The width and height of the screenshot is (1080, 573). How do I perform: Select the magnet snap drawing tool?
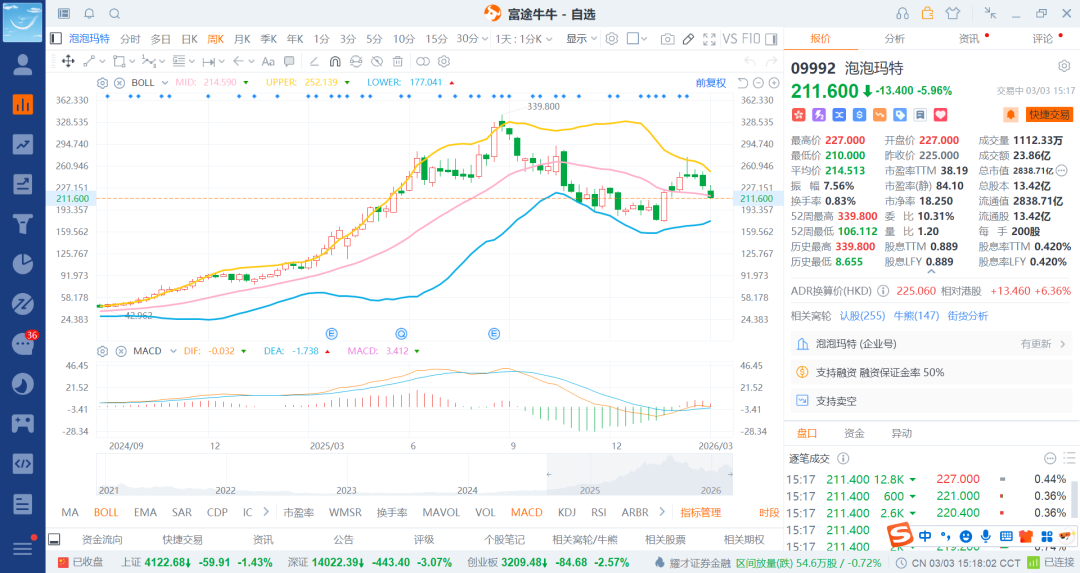point(335,61)
